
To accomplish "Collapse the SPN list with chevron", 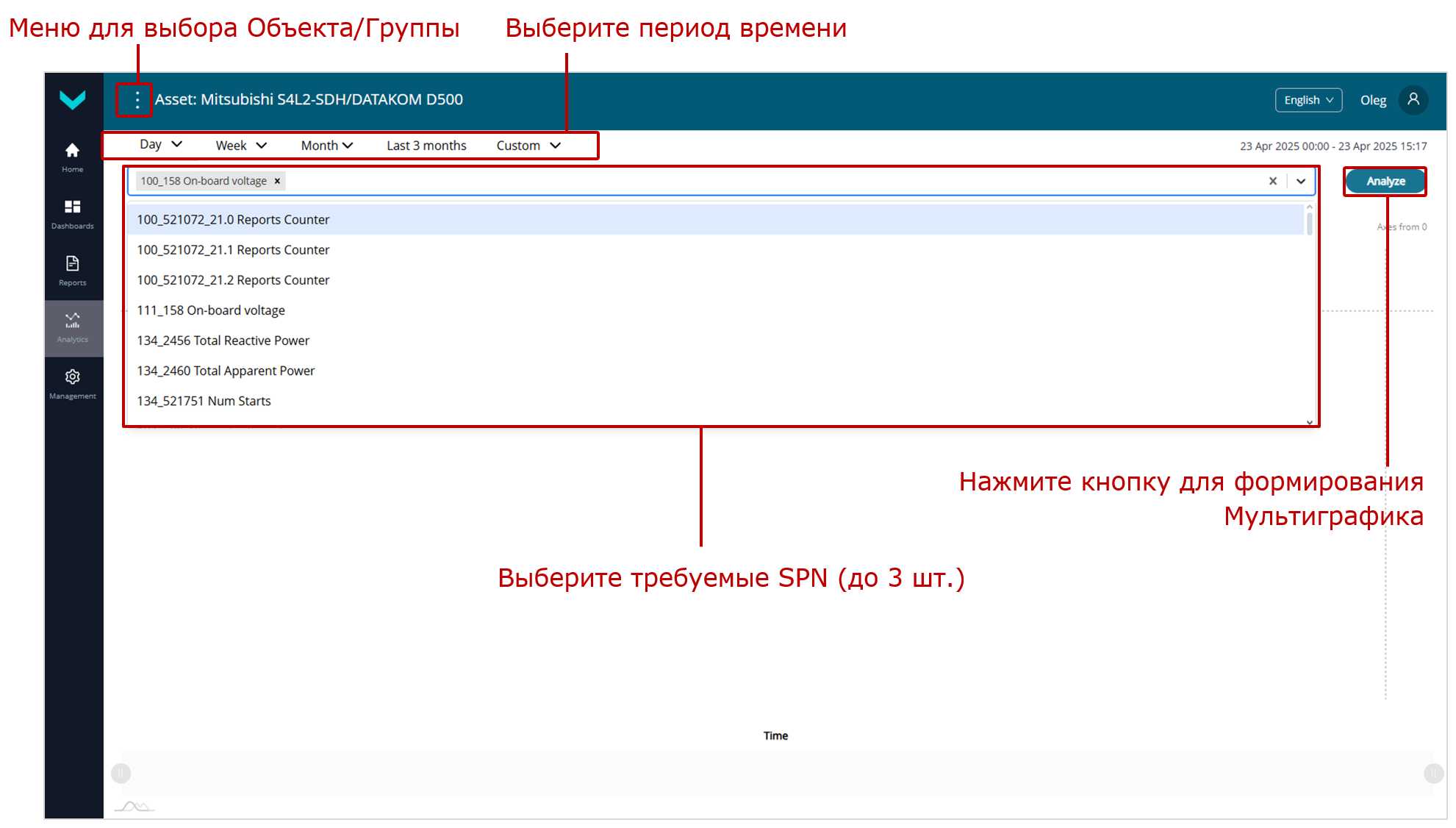I will (1301, 181).
